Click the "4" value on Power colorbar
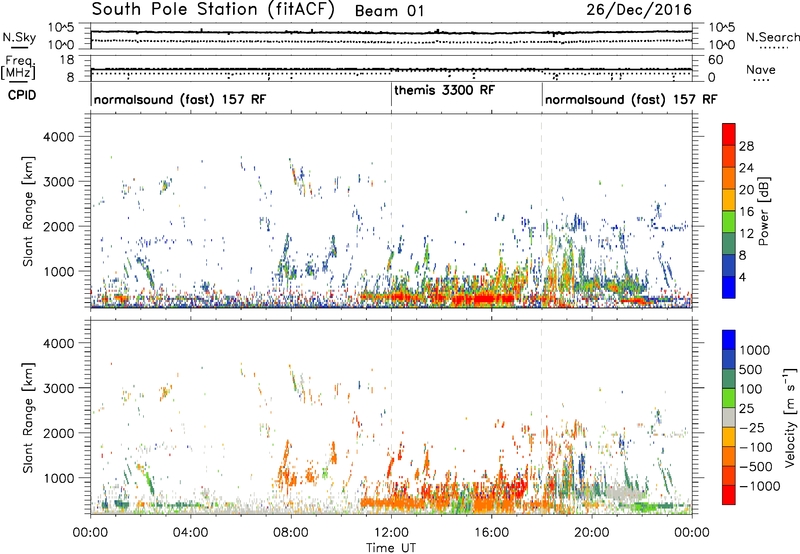The height and width of the screenshot is (554, 800). (742, 277)
